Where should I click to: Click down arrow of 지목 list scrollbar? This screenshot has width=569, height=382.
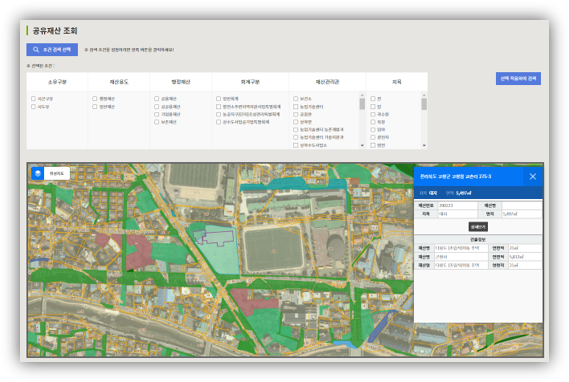(x=424, y=145)
